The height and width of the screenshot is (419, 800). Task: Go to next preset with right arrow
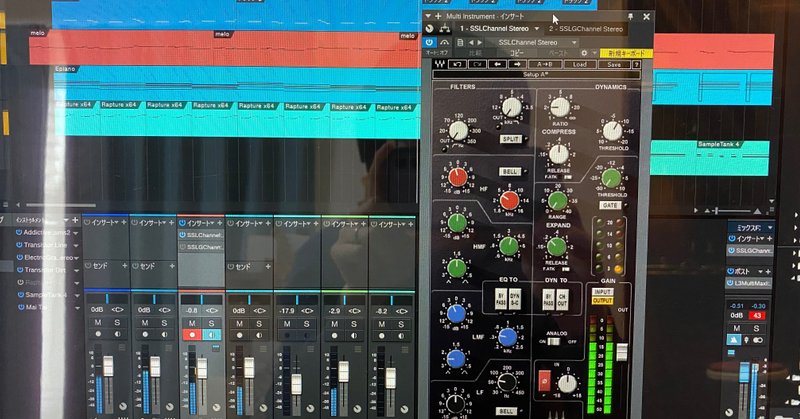[517, 64]
